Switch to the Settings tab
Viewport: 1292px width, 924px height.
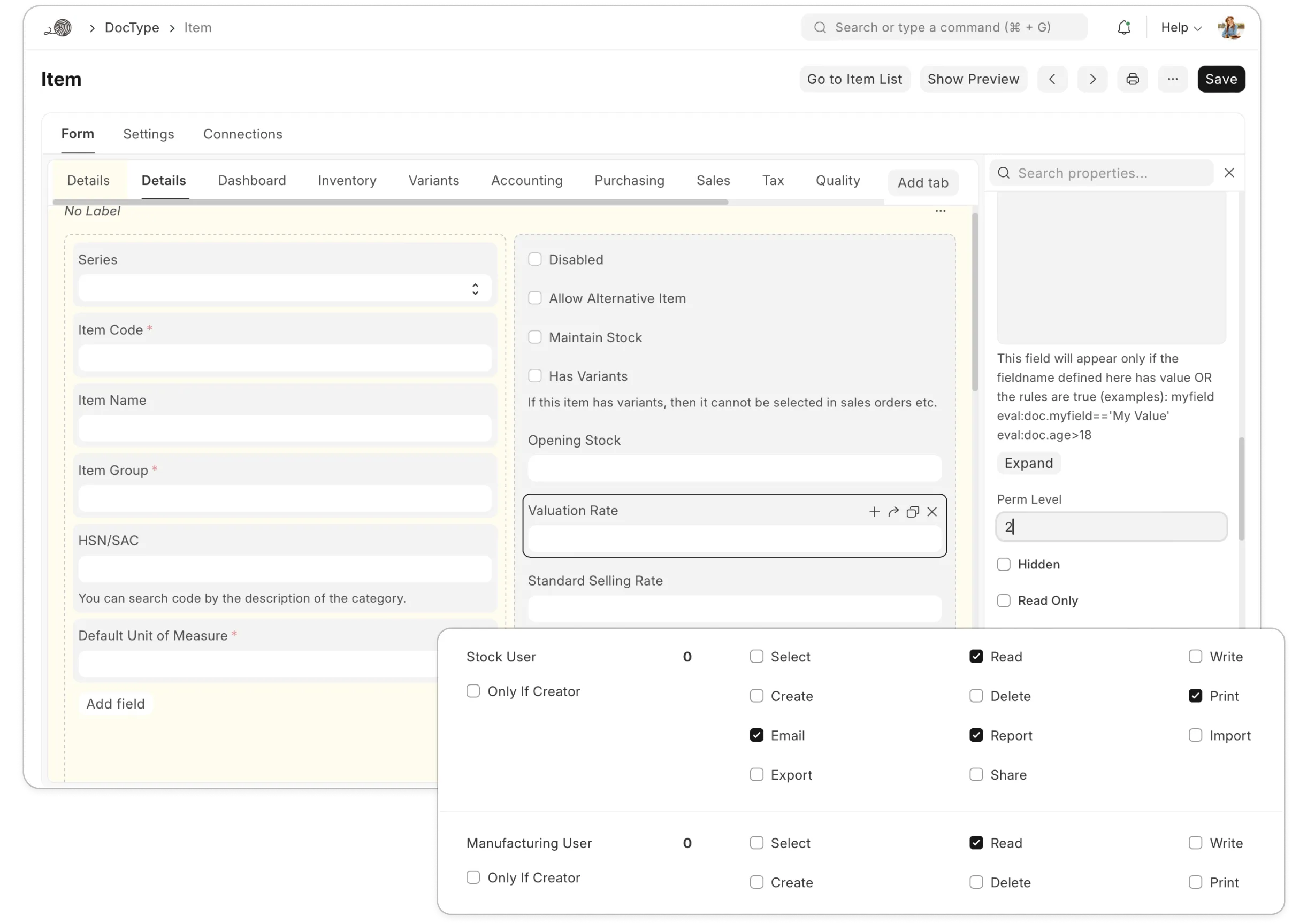pos(149,134)
